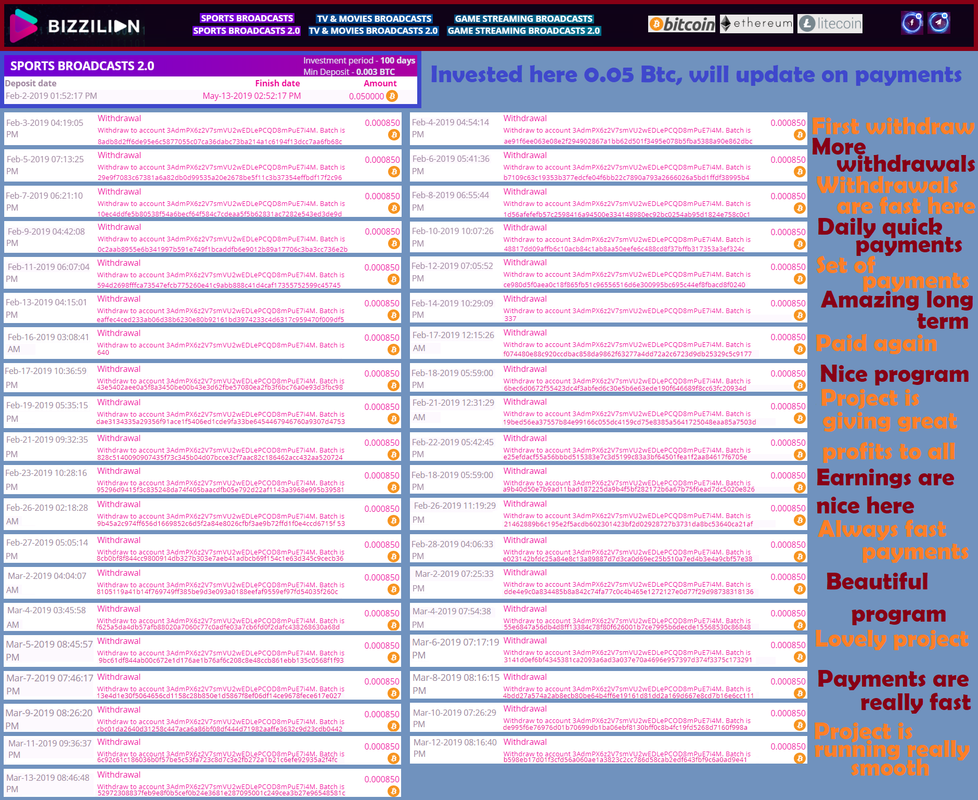Screen dimensions: 978x800
Task: Click amount 0.000850 in Mar-4-2019 03:45:58 row
Action: point(382,613)
